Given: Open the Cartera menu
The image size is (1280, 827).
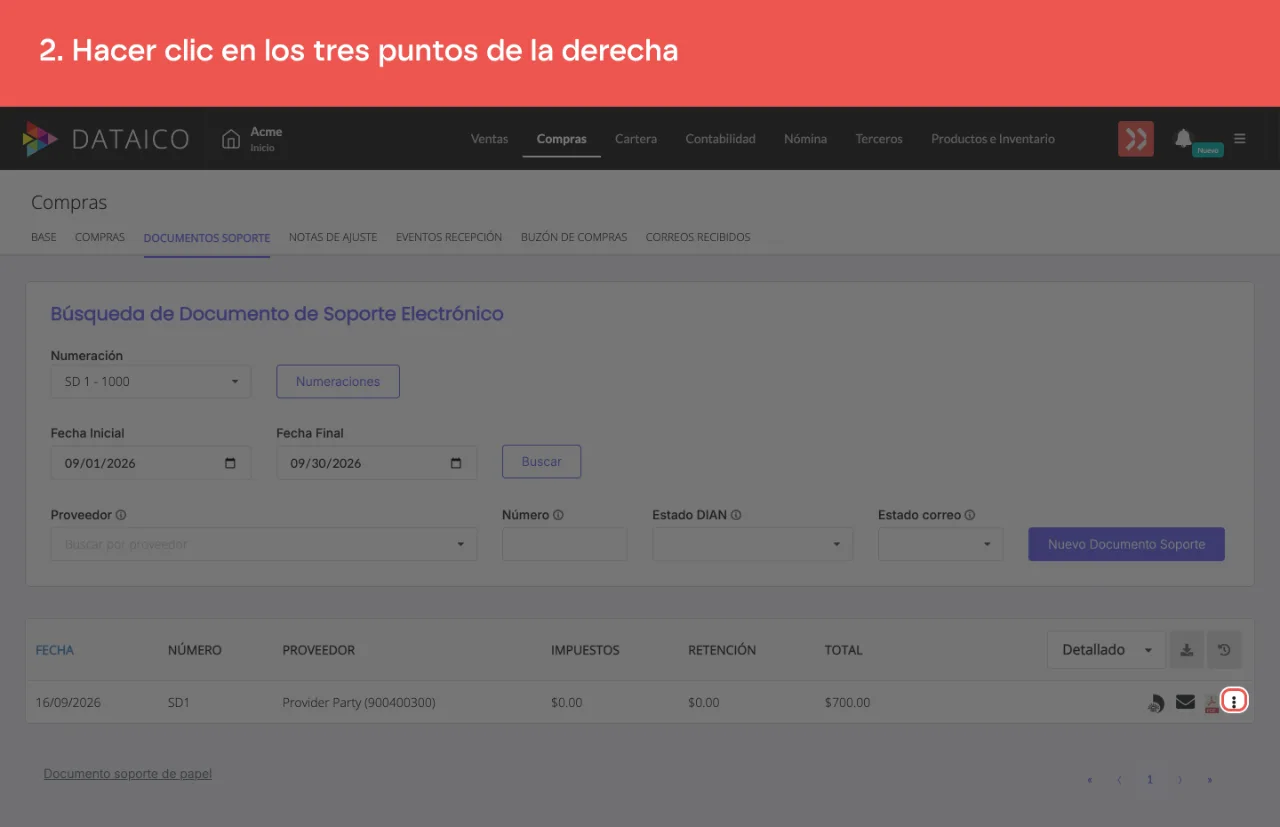Looking at the screenshot, I should point(636,139).
